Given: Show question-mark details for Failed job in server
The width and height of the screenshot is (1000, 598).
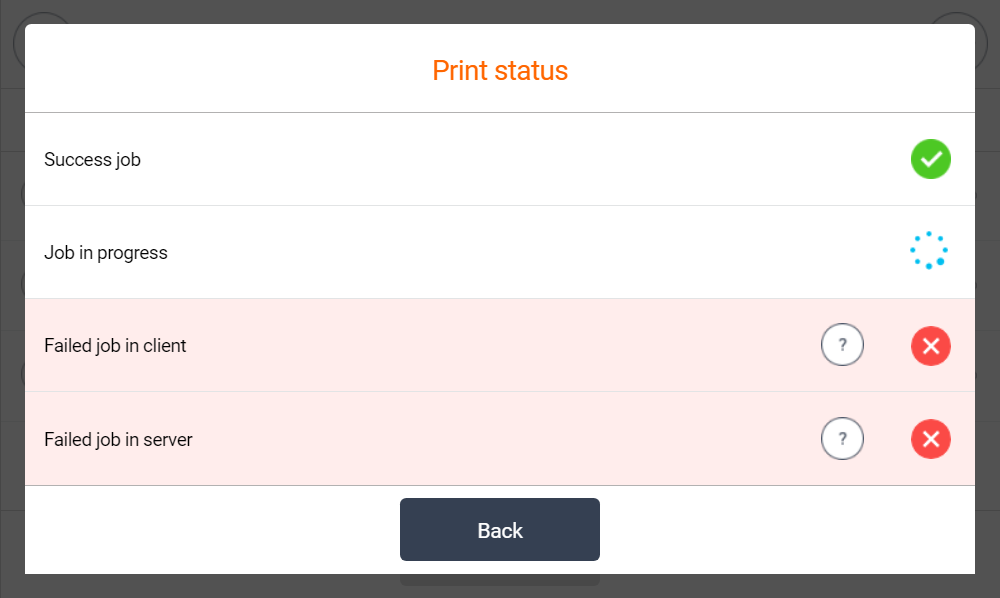Looking at the screenshot, I should [x=842, y=438].
